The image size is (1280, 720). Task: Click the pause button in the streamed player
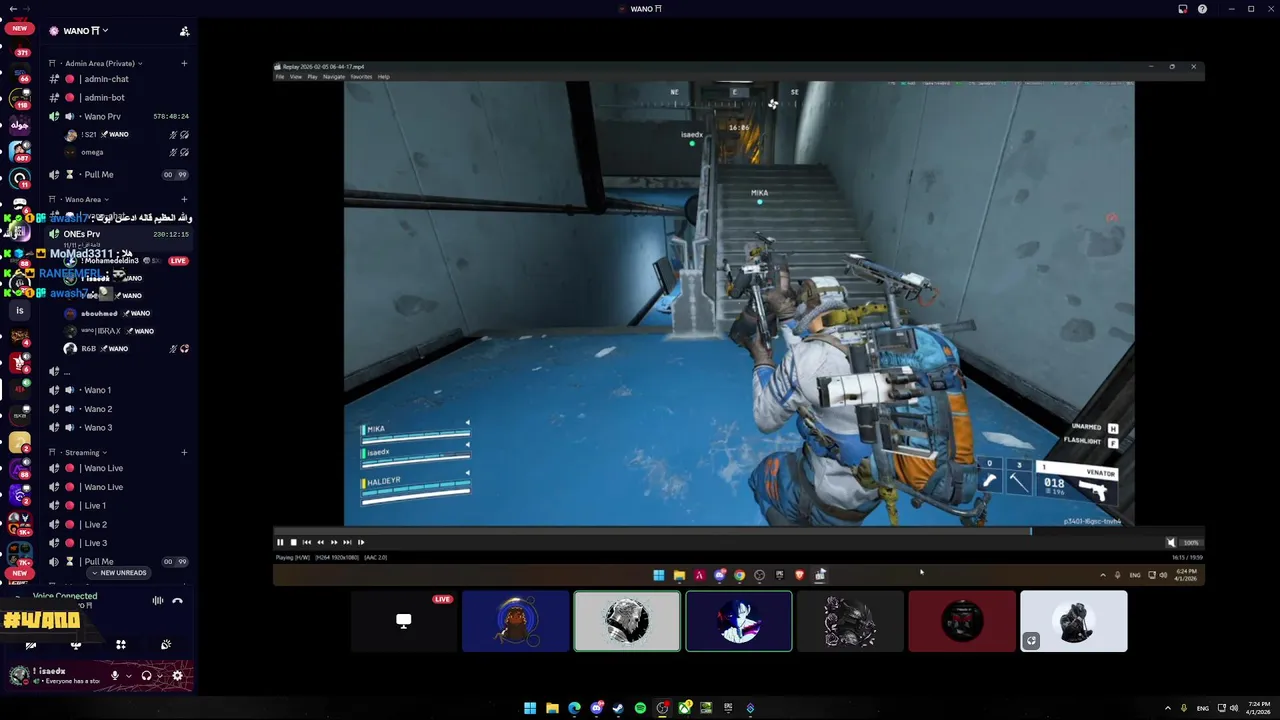coord(281,542)
